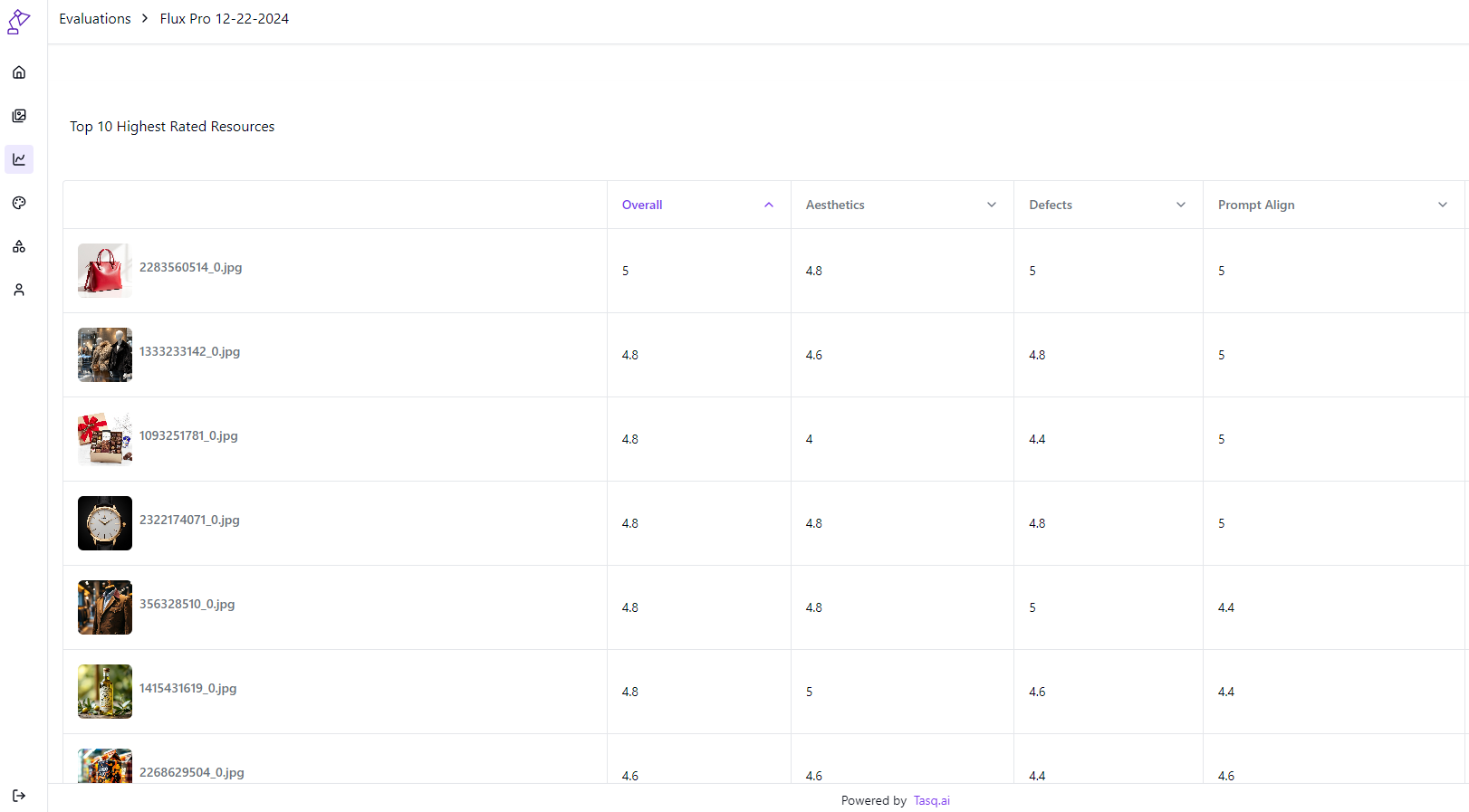Expand the Aesthetics column sort chevron

[x=992, y=205]
